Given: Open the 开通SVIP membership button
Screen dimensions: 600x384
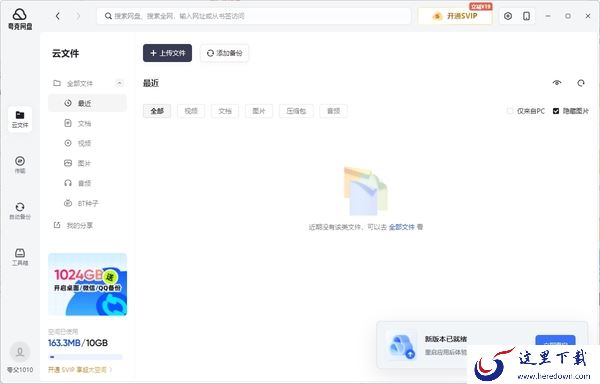Looking at the screenshot, I should [455, 16].
